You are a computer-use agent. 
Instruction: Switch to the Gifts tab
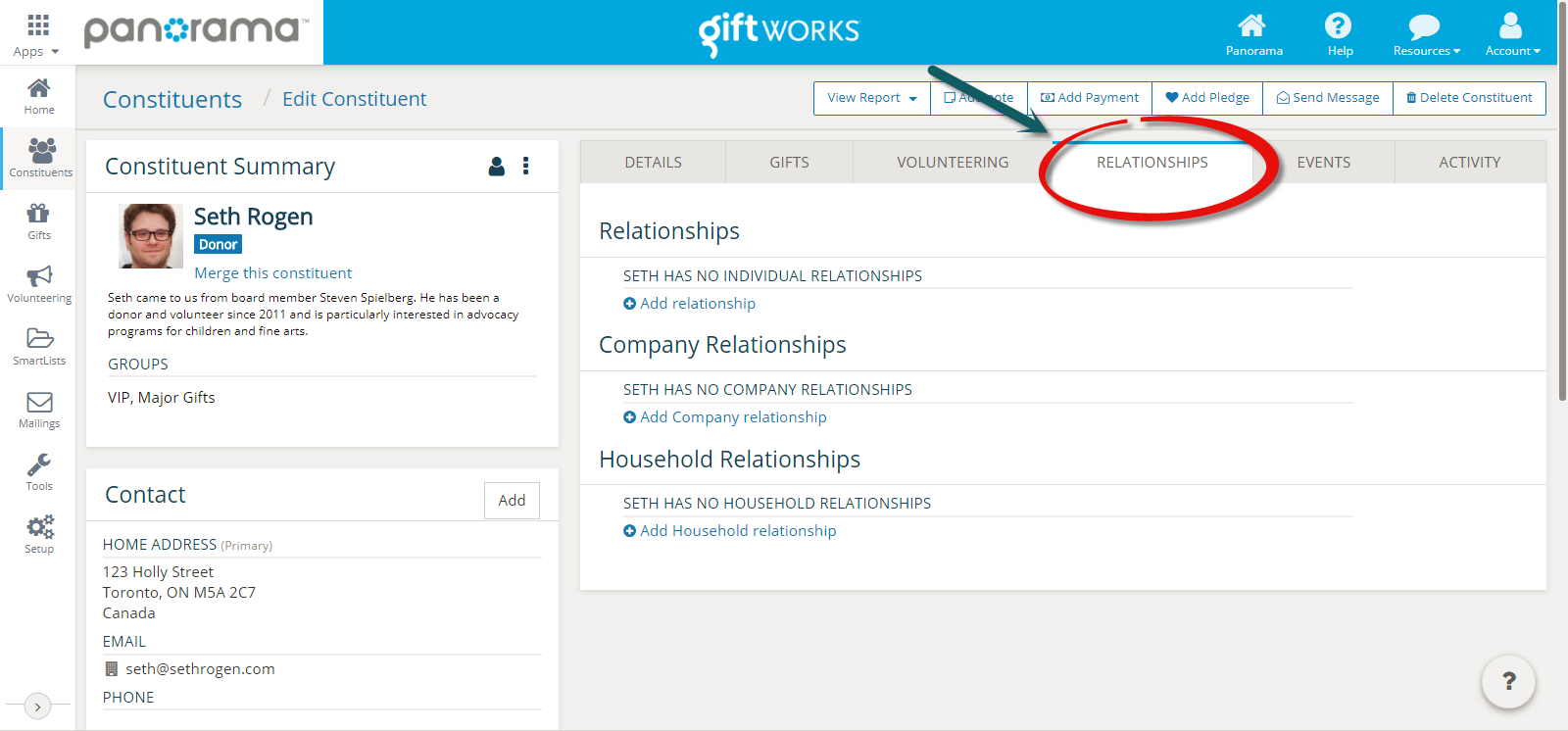[x=789, y=163]
